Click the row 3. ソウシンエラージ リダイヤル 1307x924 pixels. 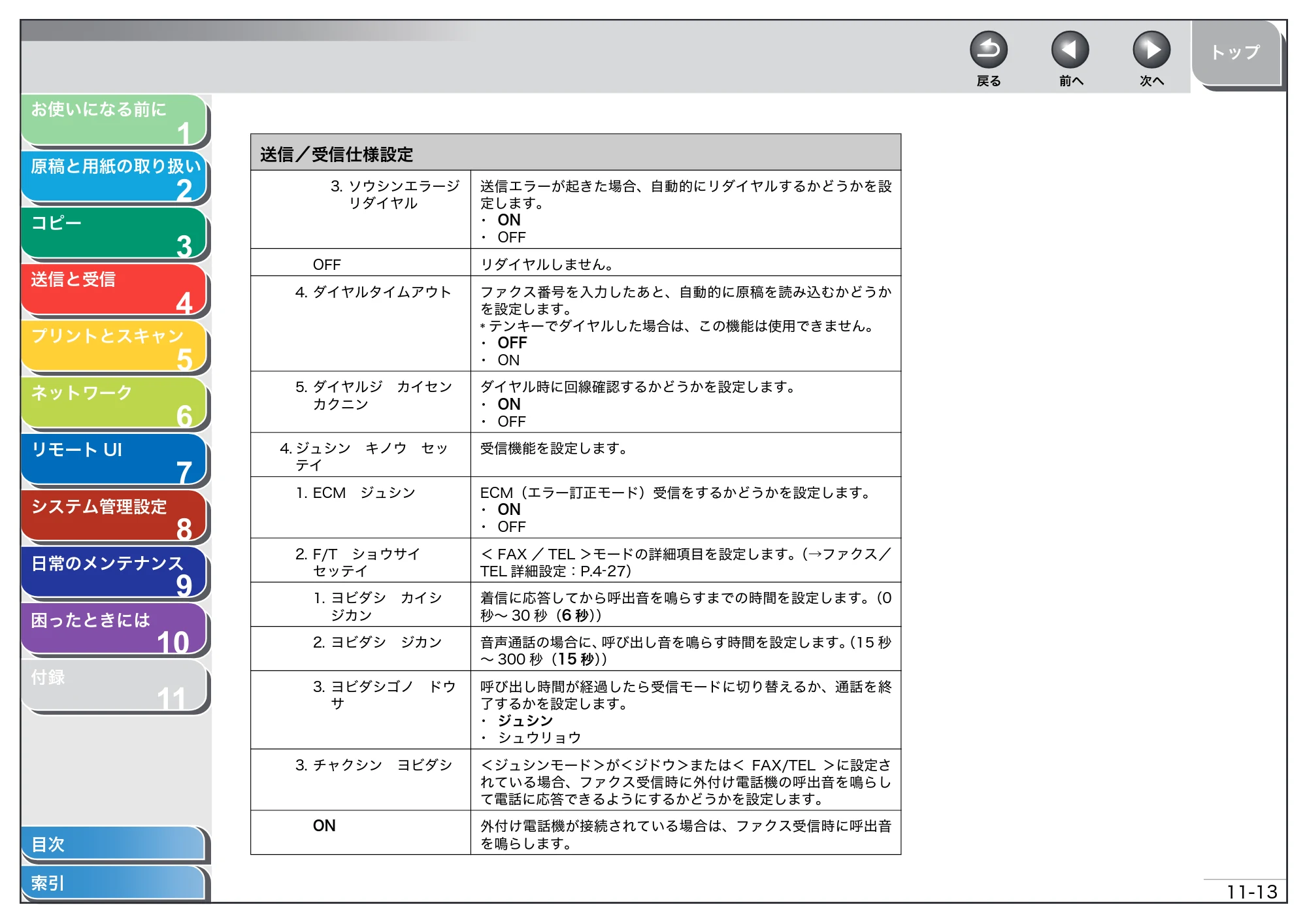coord(576,210)
